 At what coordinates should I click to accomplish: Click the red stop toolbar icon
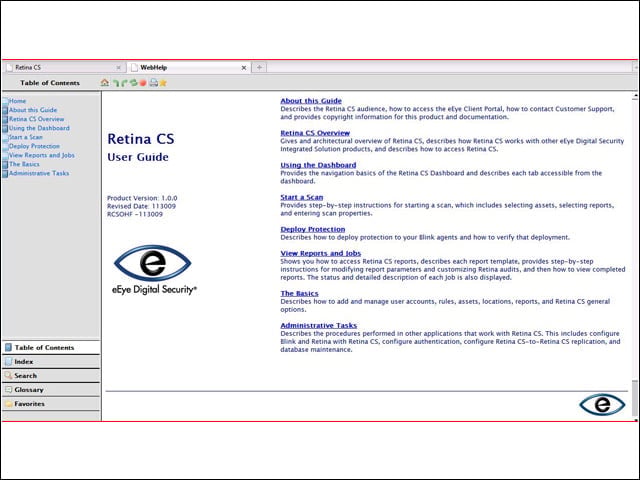click(x=143, y=83)
